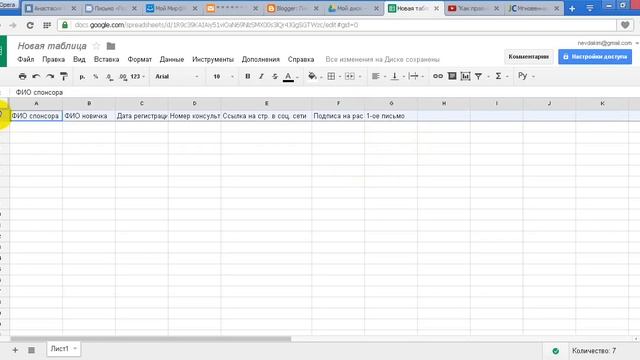Open a new browser tab
640x360 pixels.
click(572, 9)
